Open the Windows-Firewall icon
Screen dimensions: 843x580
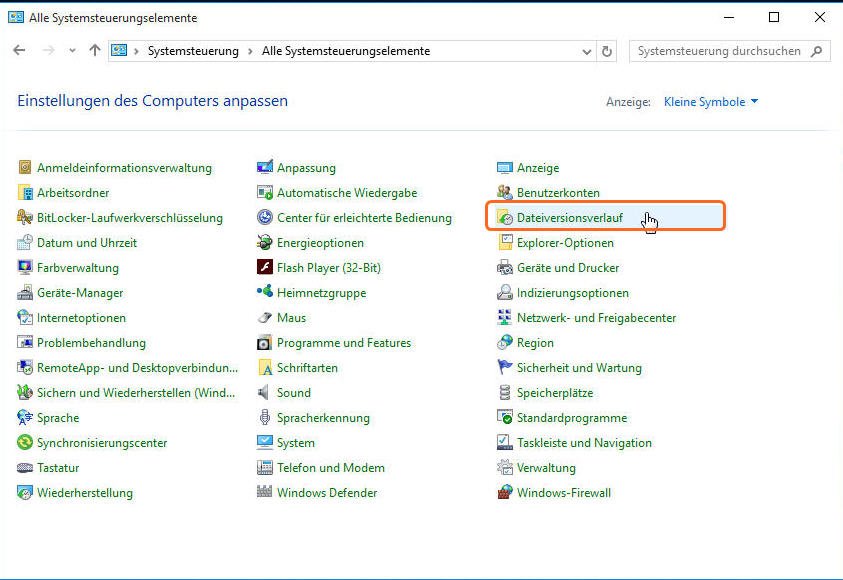pos(506,493)
